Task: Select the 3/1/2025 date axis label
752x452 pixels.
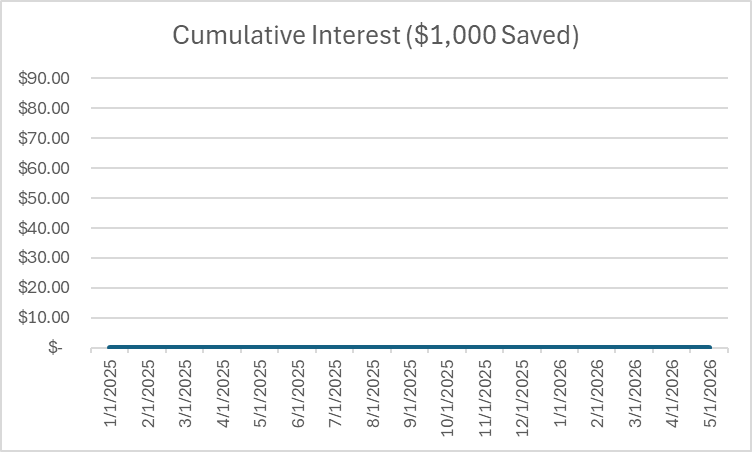Action: [x=185, y=393]
